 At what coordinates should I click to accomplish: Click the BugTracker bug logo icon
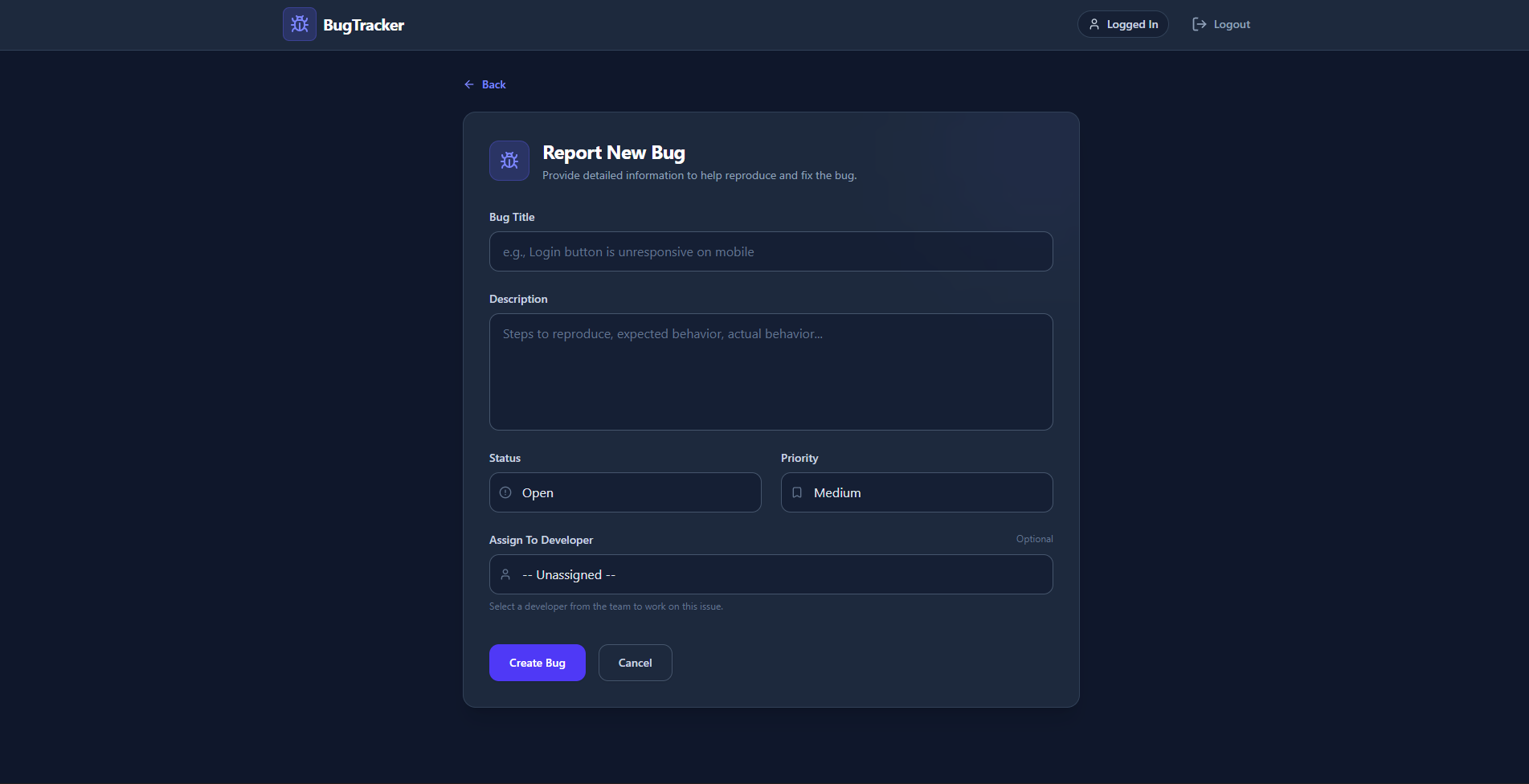pos(299,24)
